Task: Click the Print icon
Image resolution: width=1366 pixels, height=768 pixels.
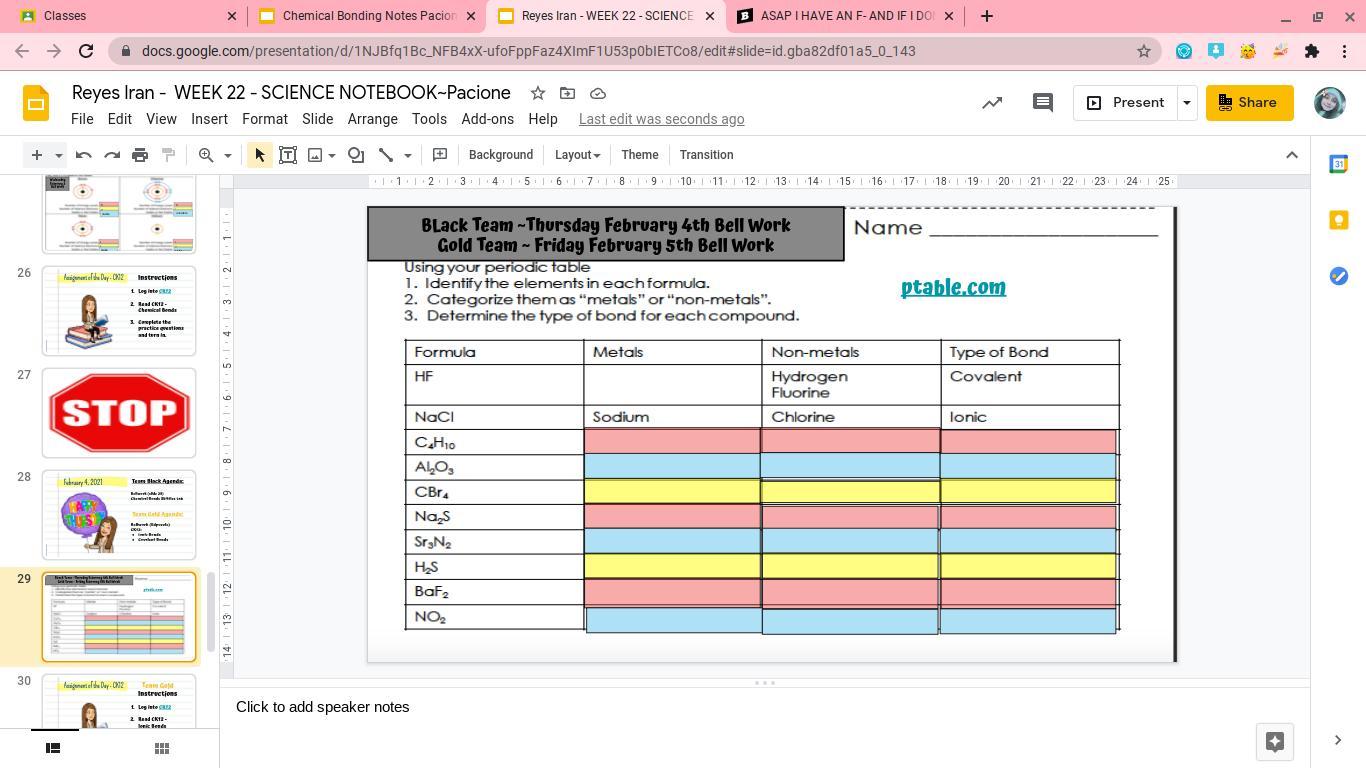Action: [x=140, y=155]
